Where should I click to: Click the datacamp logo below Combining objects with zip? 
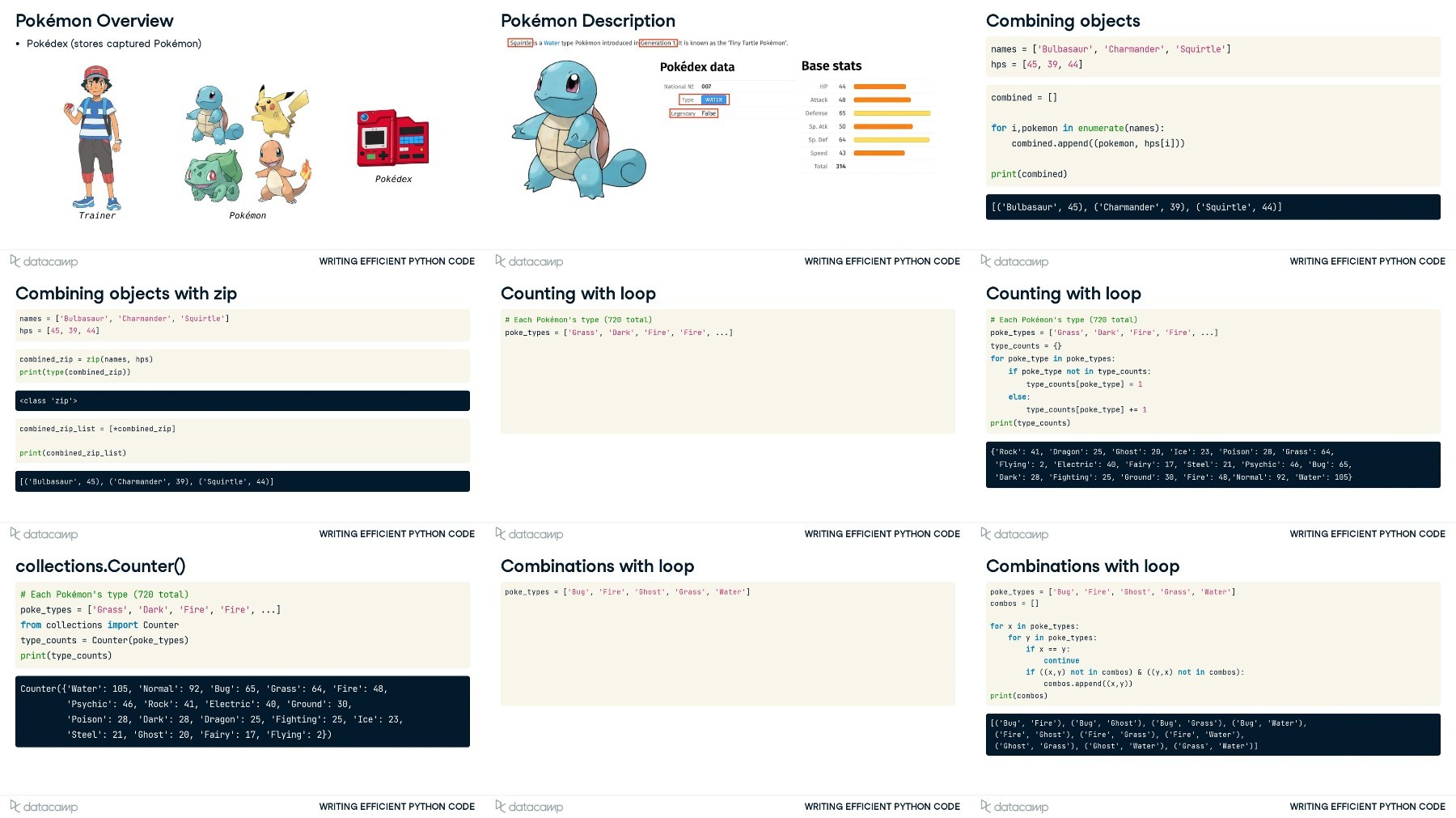pos(44,534)
